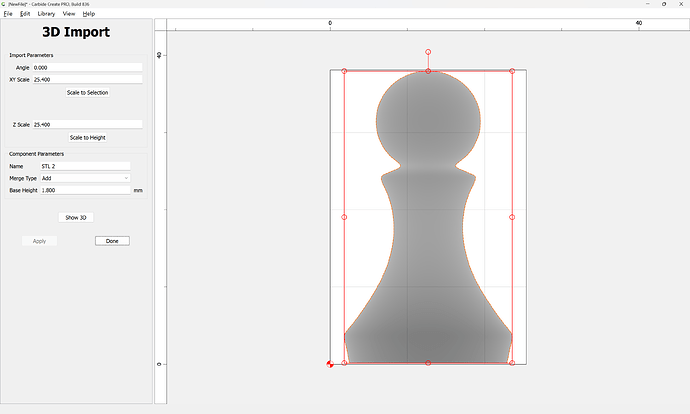Screen dimensions: 690x414
Task: Select the pawn model's round head
Action: 428,115
